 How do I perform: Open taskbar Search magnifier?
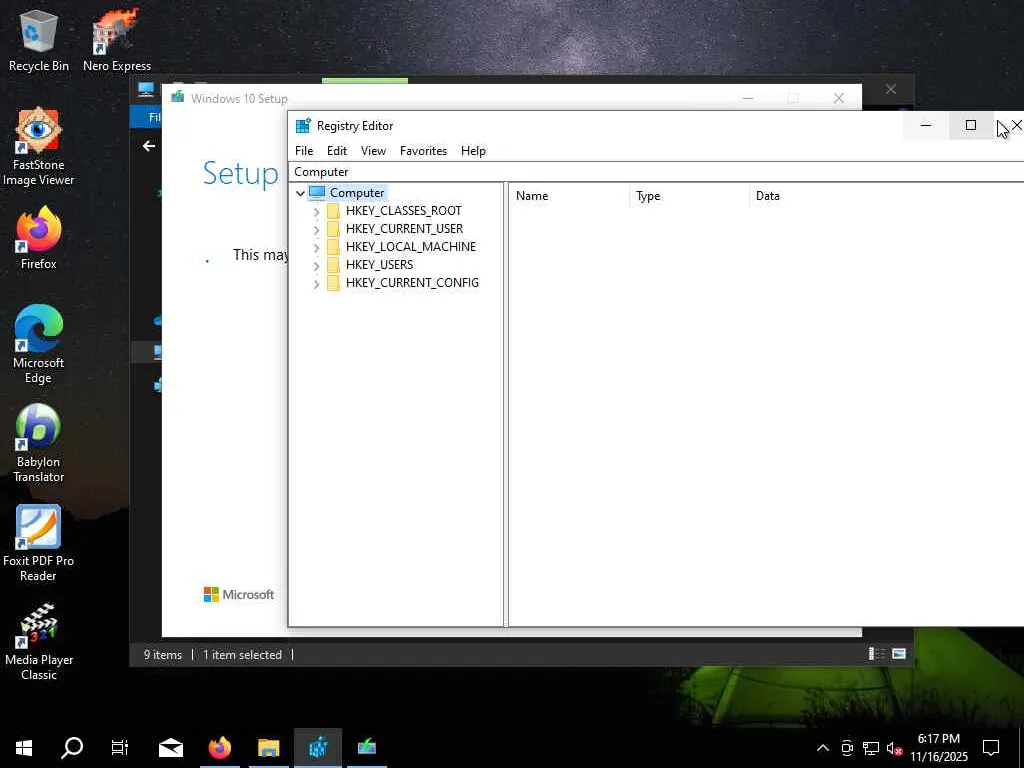pyautogui.click(x=72, y=748)
